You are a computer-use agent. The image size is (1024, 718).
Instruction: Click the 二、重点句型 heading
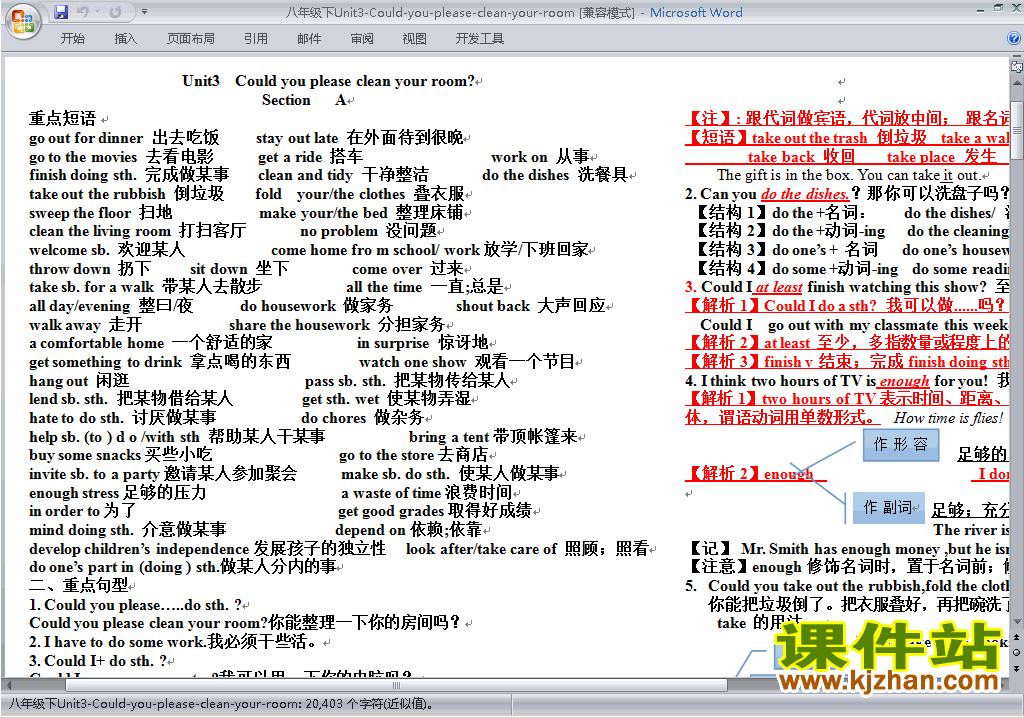click(x=79, y=585)
